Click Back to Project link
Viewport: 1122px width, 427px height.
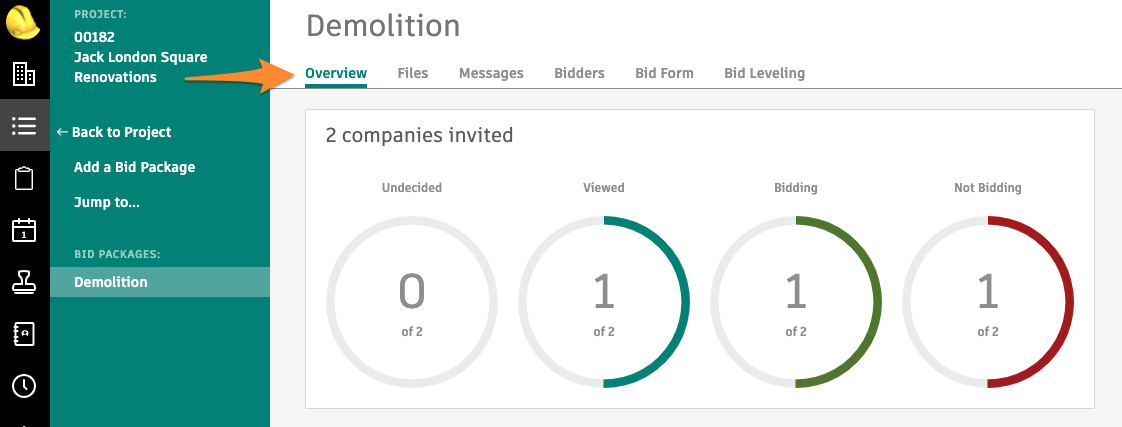114,132
